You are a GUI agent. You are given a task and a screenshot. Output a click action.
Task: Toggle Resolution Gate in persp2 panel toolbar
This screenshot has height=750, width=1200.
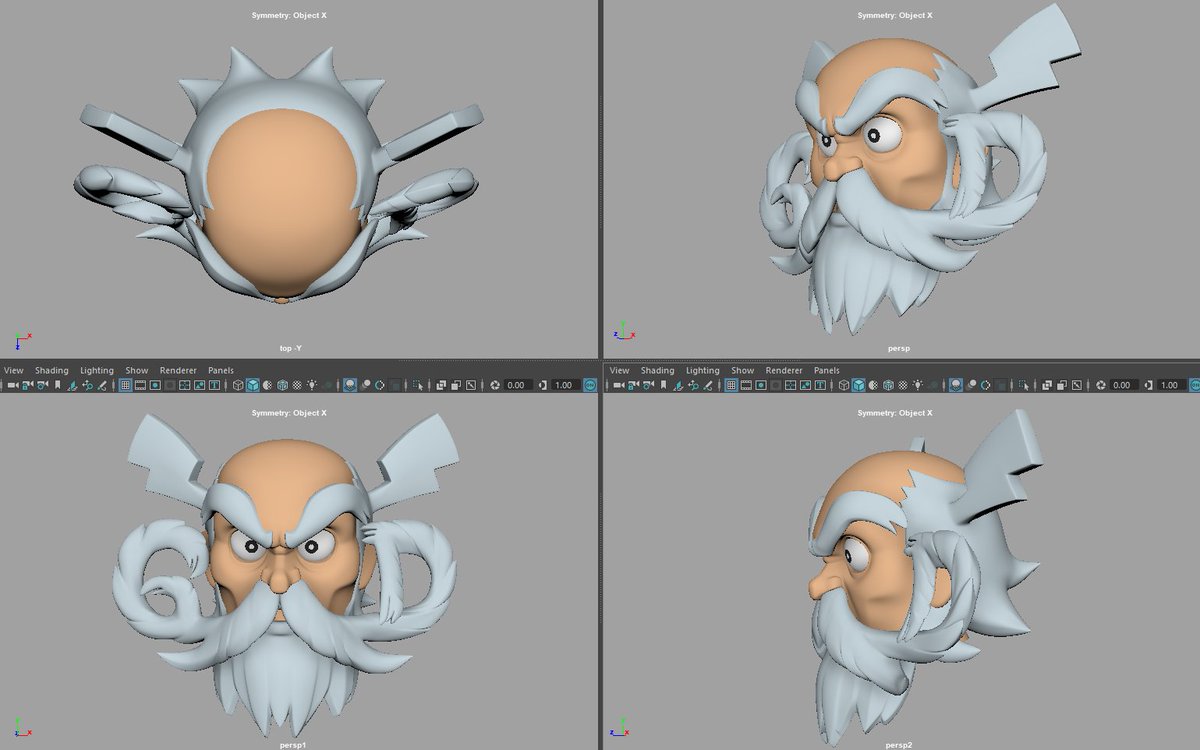point(760,385)
